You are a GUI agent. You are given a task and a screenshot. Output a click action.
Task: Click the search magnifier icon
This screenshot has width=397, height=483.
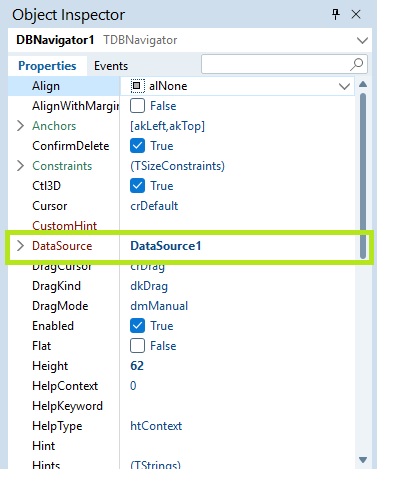pos(357,64)
